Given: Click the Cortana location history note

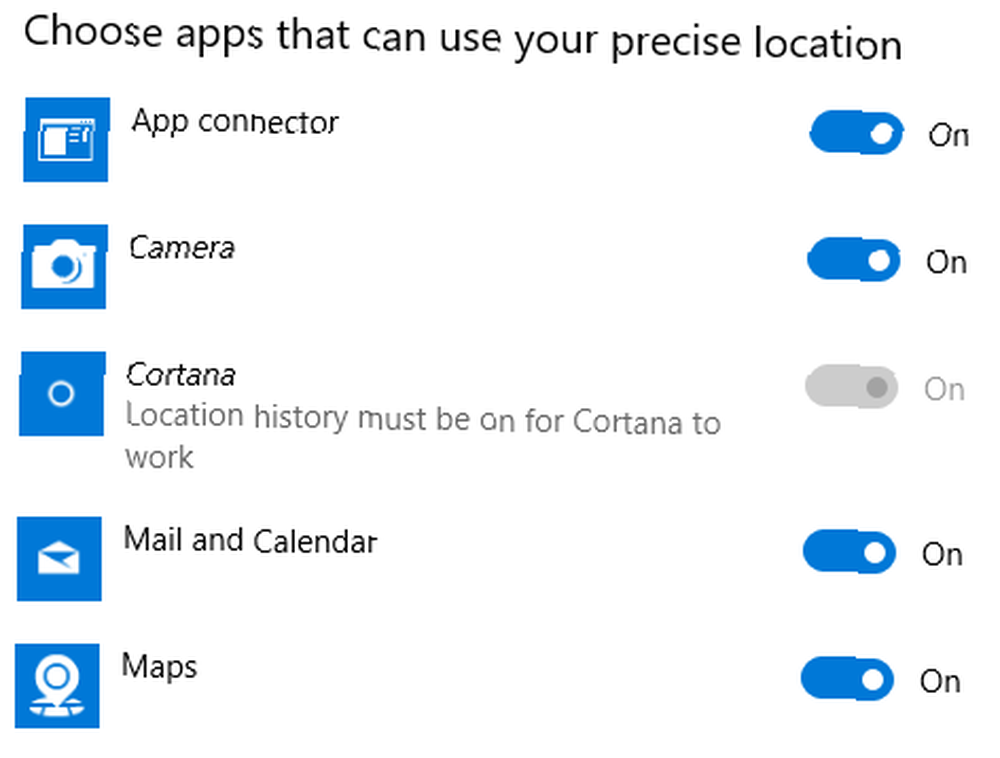Looking at the screenshot, I should pyautogui.click(x=423, y=437).
